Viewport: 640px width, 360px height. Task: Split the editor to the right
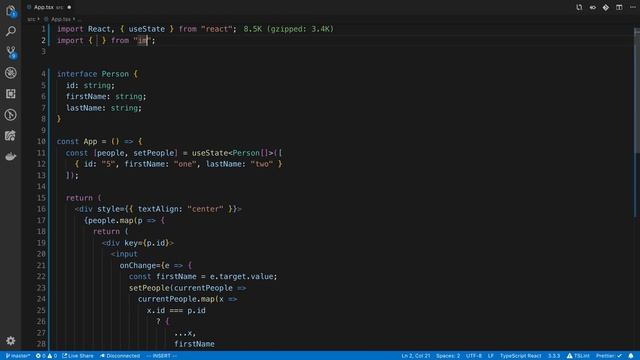point(619,7)
